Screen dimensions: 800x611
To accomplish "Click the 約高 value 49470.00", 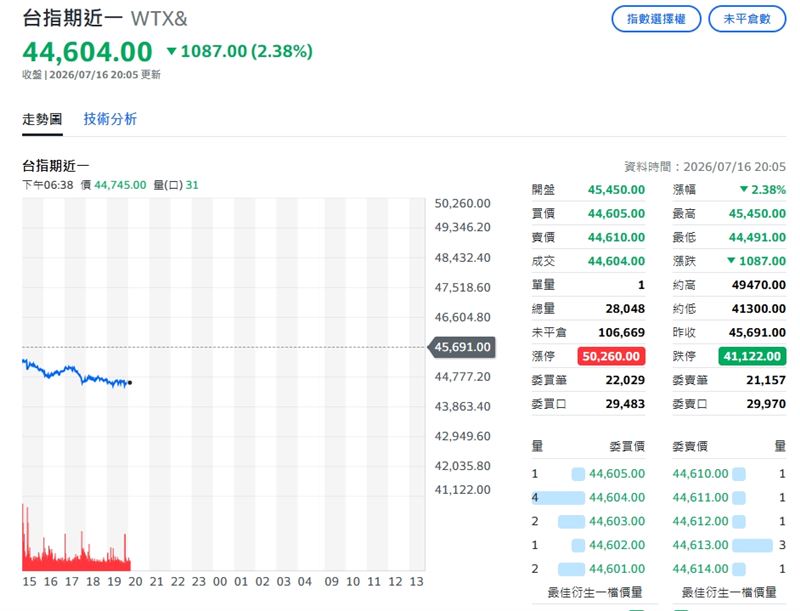I will pyautogui.click(x=759, y=285).
